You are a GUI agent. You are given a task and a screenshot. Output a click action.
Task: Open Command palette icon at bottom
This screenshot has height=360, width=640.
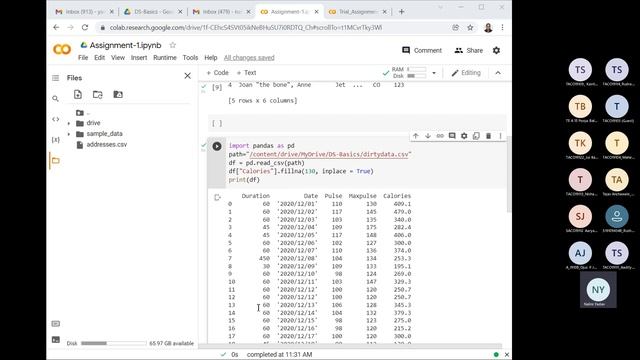coord(56,324)
